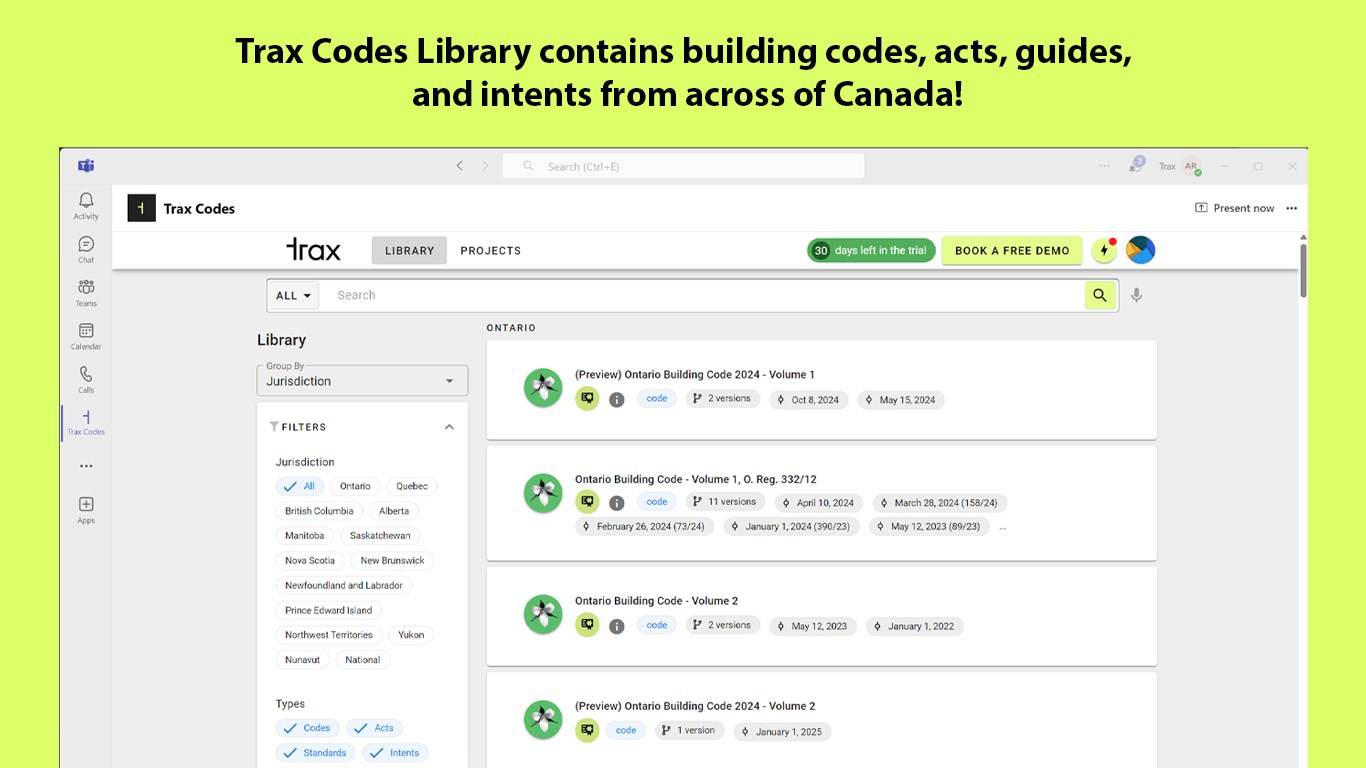Open the Activity feed in Teams sidebar
The width and height of the screenshot is (1366, 768).
86,206
